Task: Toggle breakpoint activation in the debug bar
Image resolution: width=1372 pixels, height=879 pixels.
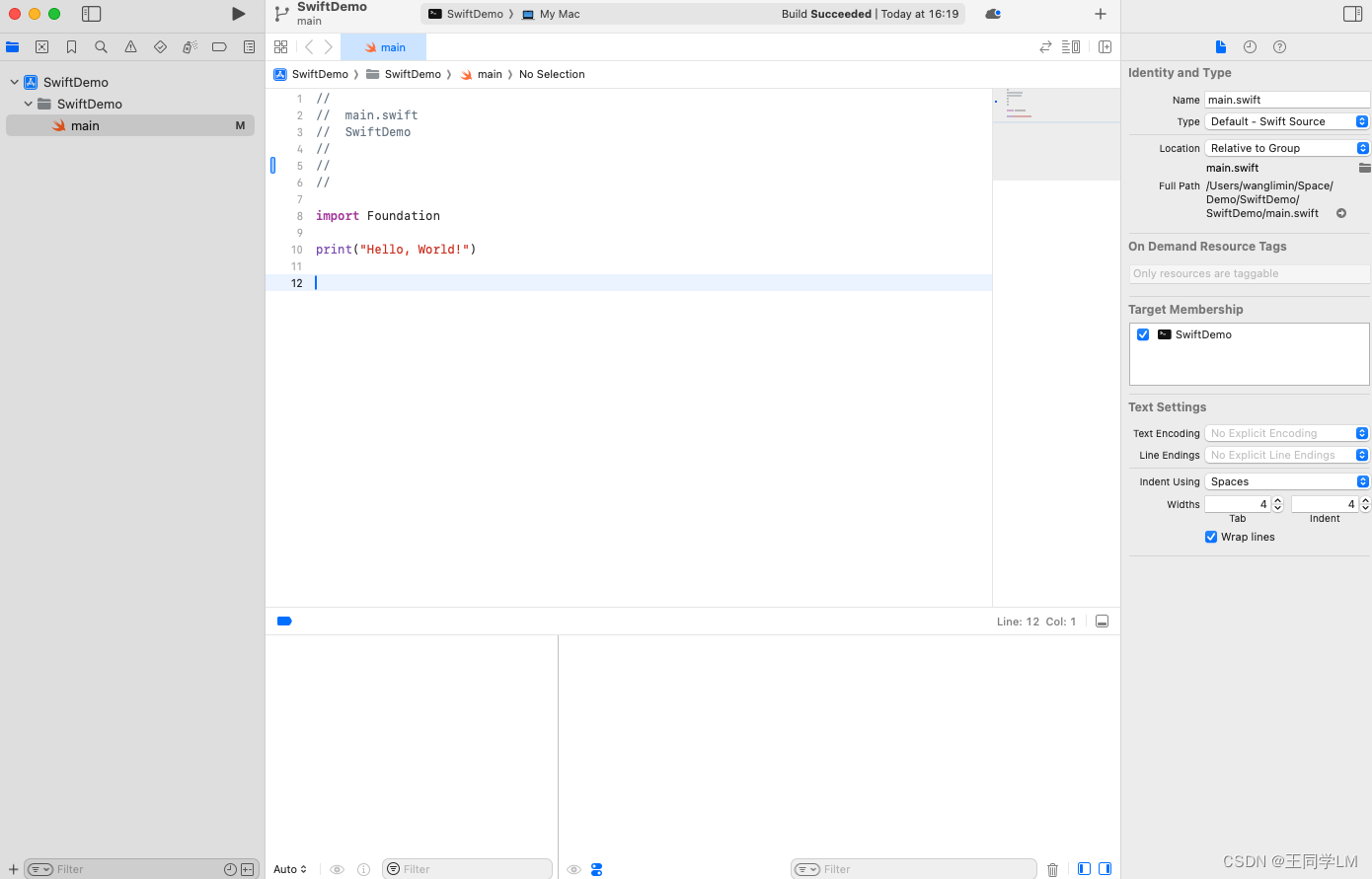Action: coord(284,622)
